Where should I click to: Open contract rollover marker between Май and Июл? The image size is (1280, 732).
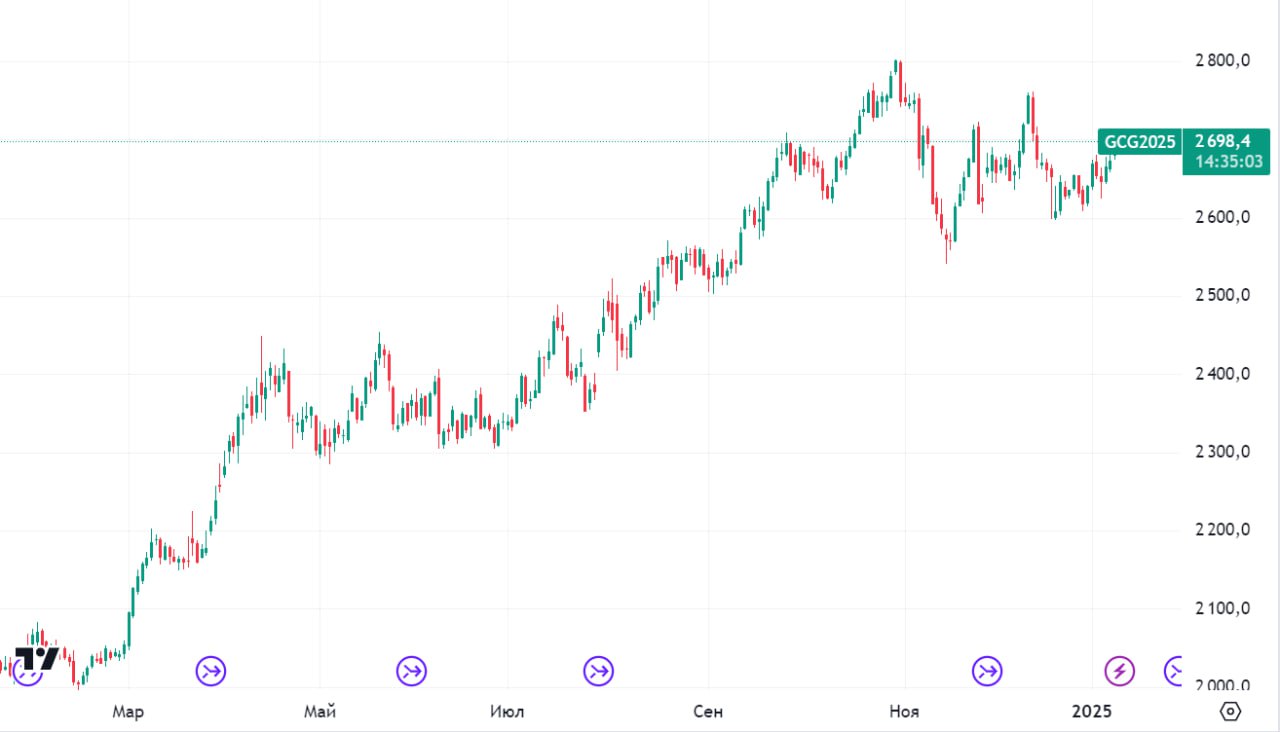[411, 670]
